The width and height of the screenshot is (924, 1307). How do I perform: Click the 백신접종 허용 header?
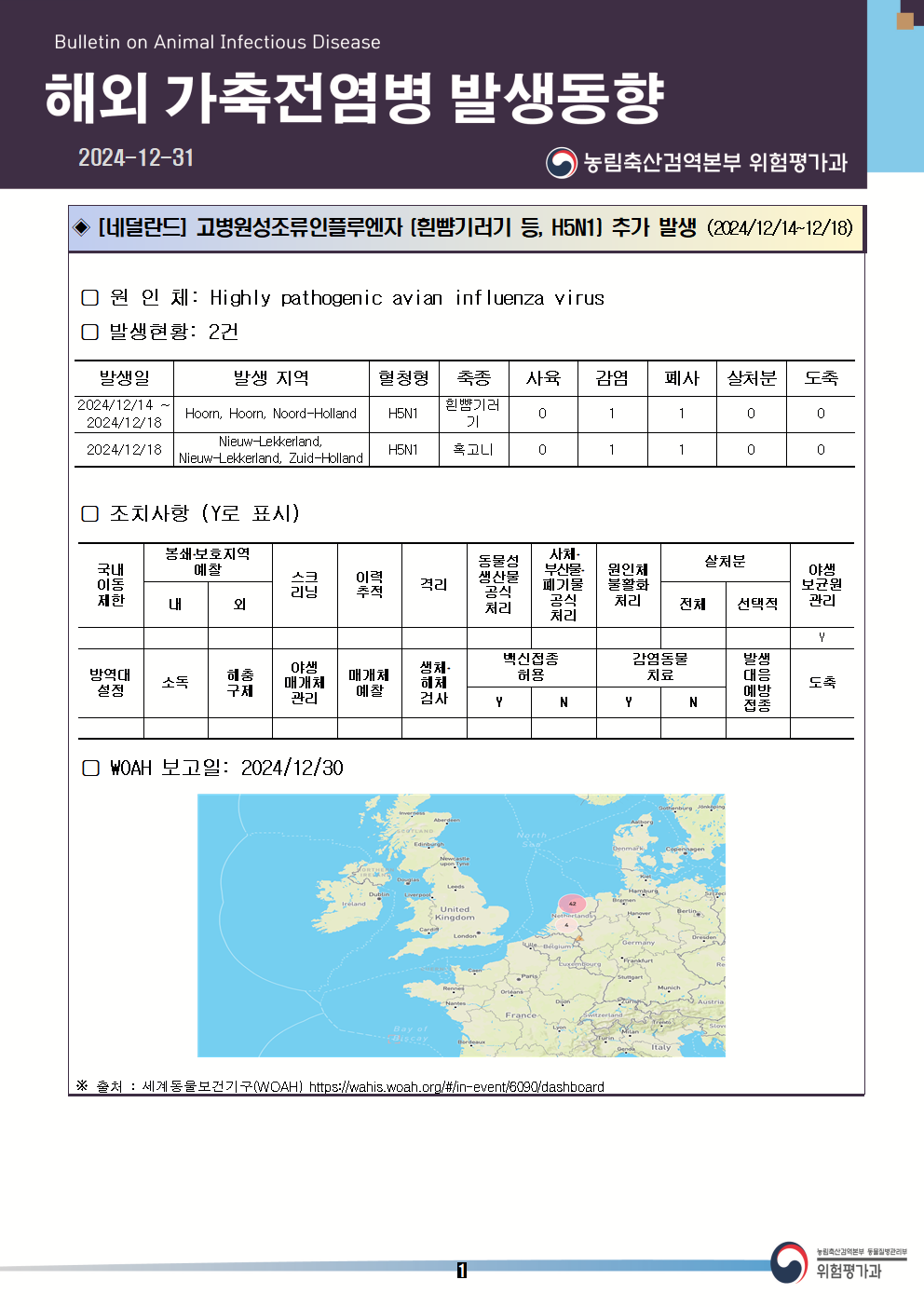point(531,667)
